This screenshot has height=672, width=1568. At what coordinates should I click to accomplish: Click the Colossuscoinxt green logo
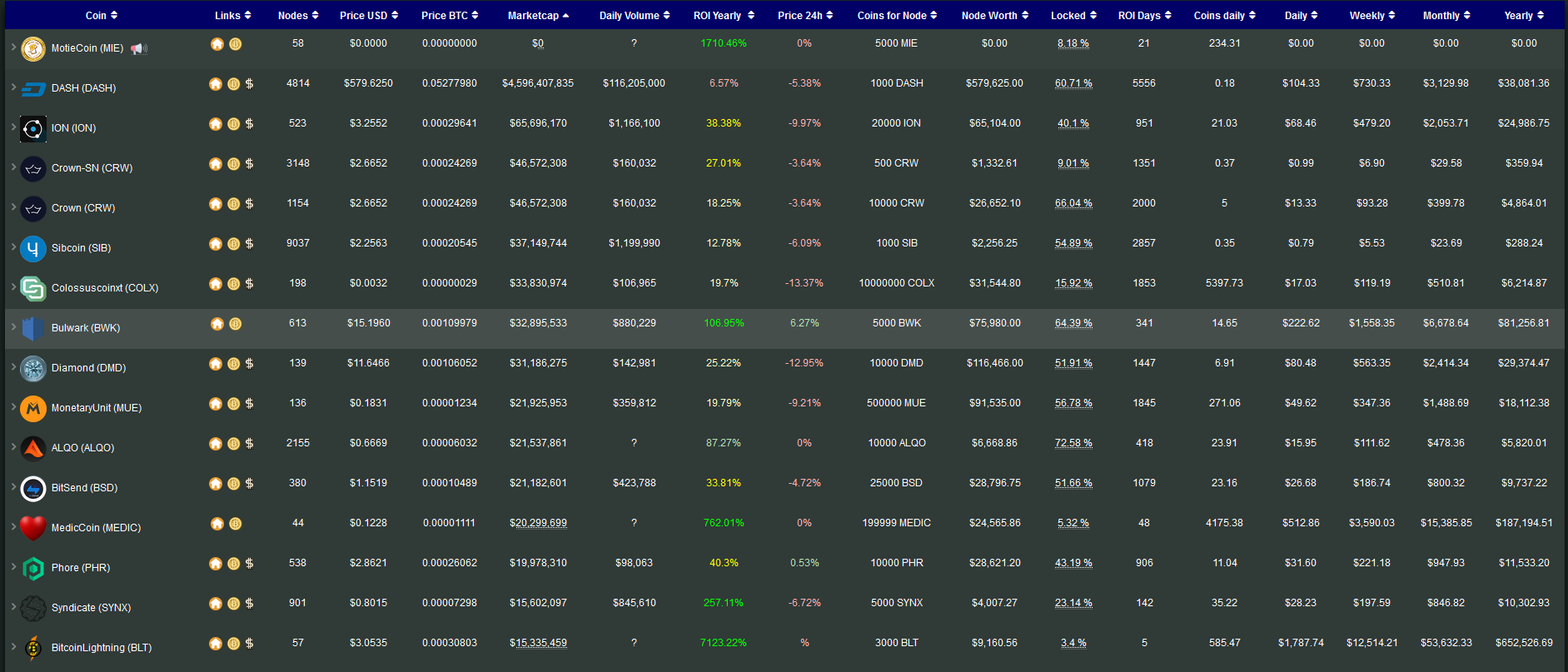(x=33, y=288)
